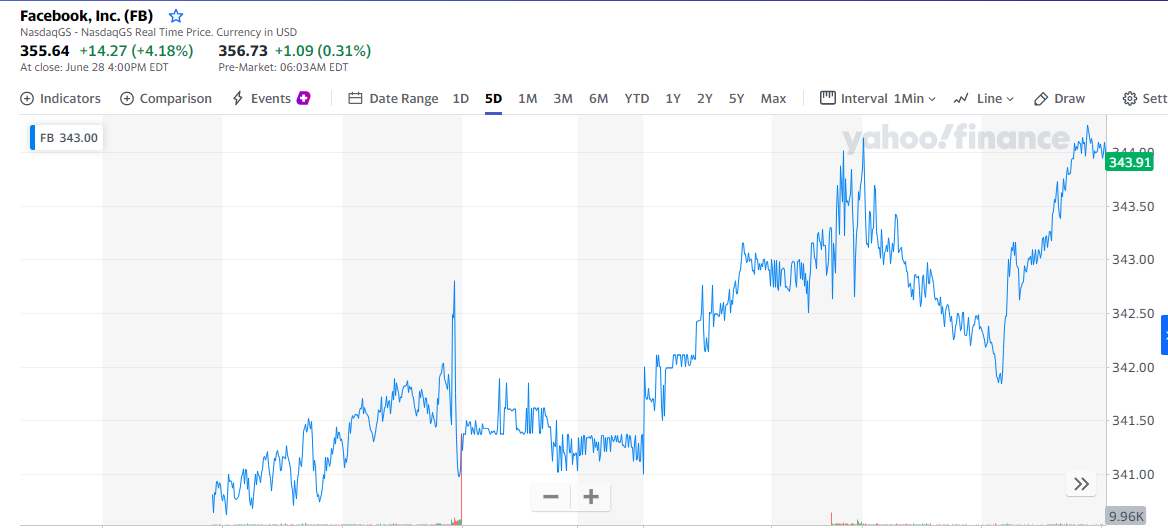Open the Date Range picker
This screenshot has width=1168, height=528.
(x=393, y=98)
